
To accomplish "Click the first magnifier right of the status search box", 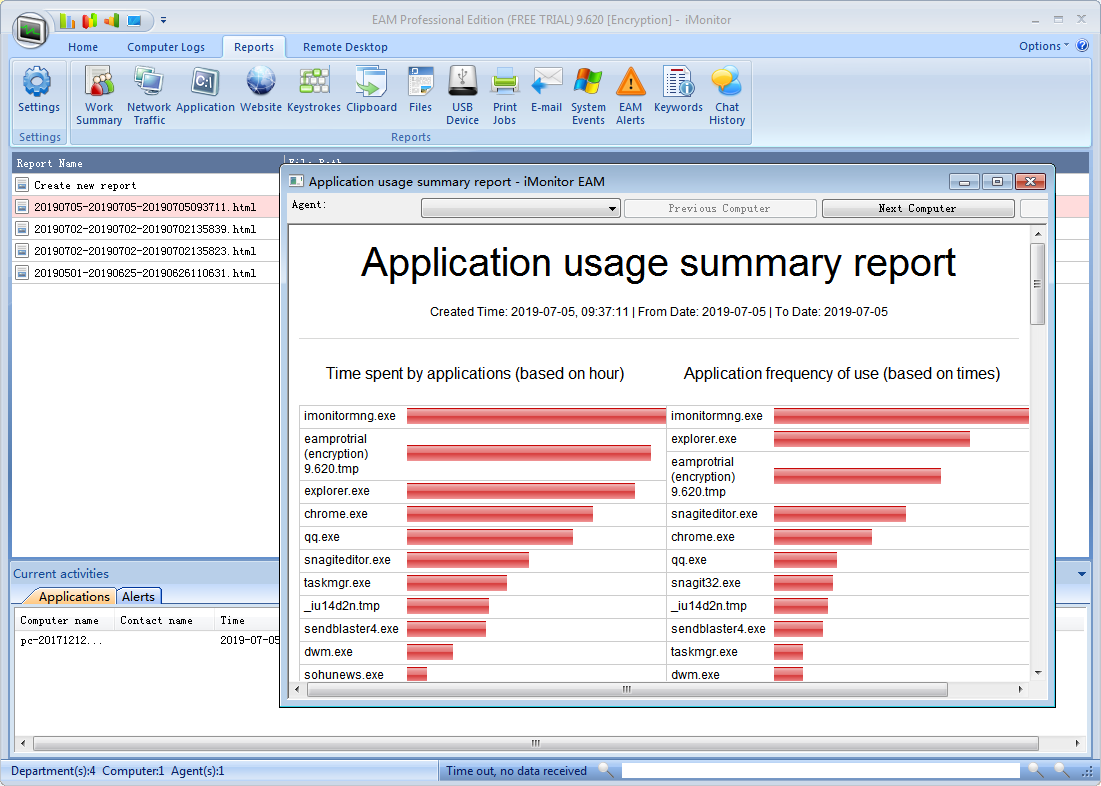I will [1035, 771].
